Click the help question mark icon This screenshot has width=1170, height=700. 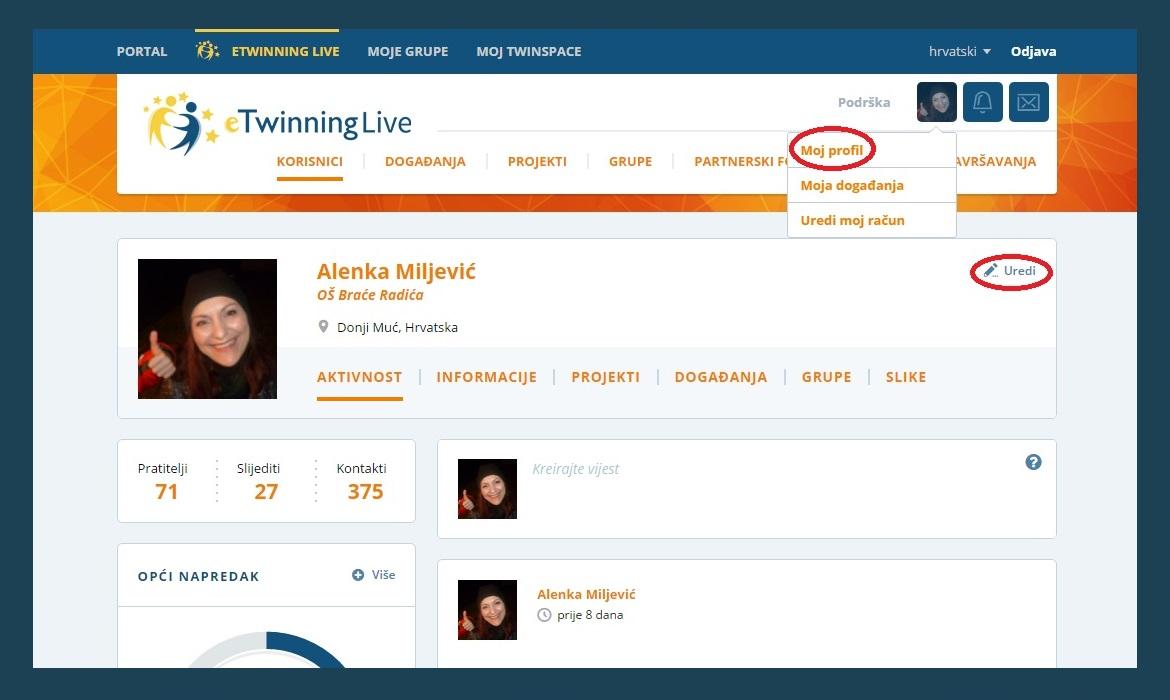point(1033,462)
